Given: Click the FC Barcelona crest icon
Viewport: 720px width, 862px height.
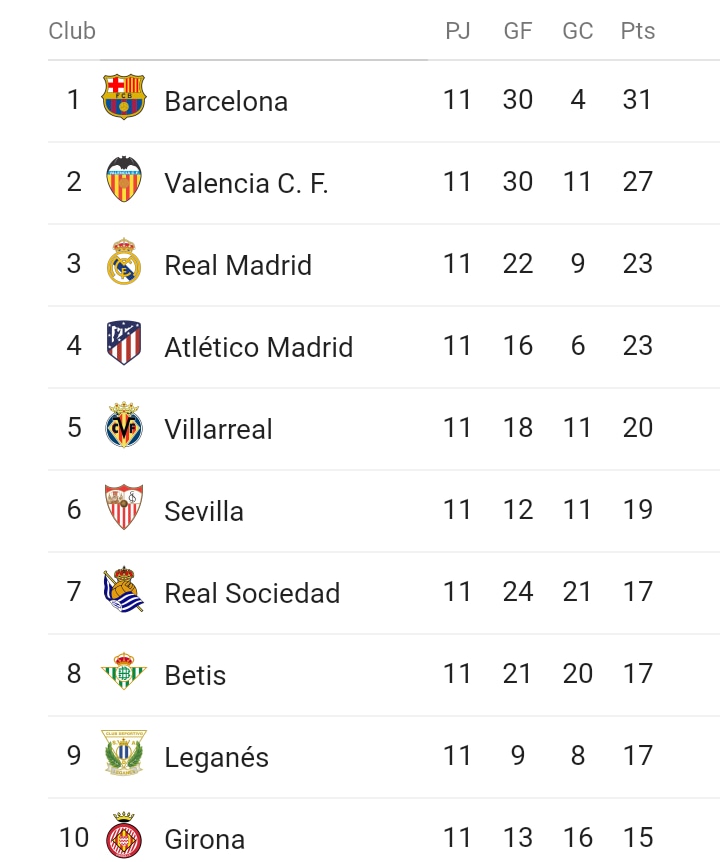Looking at the screenshot, I should pyautogui.click(x=124, y=97).
